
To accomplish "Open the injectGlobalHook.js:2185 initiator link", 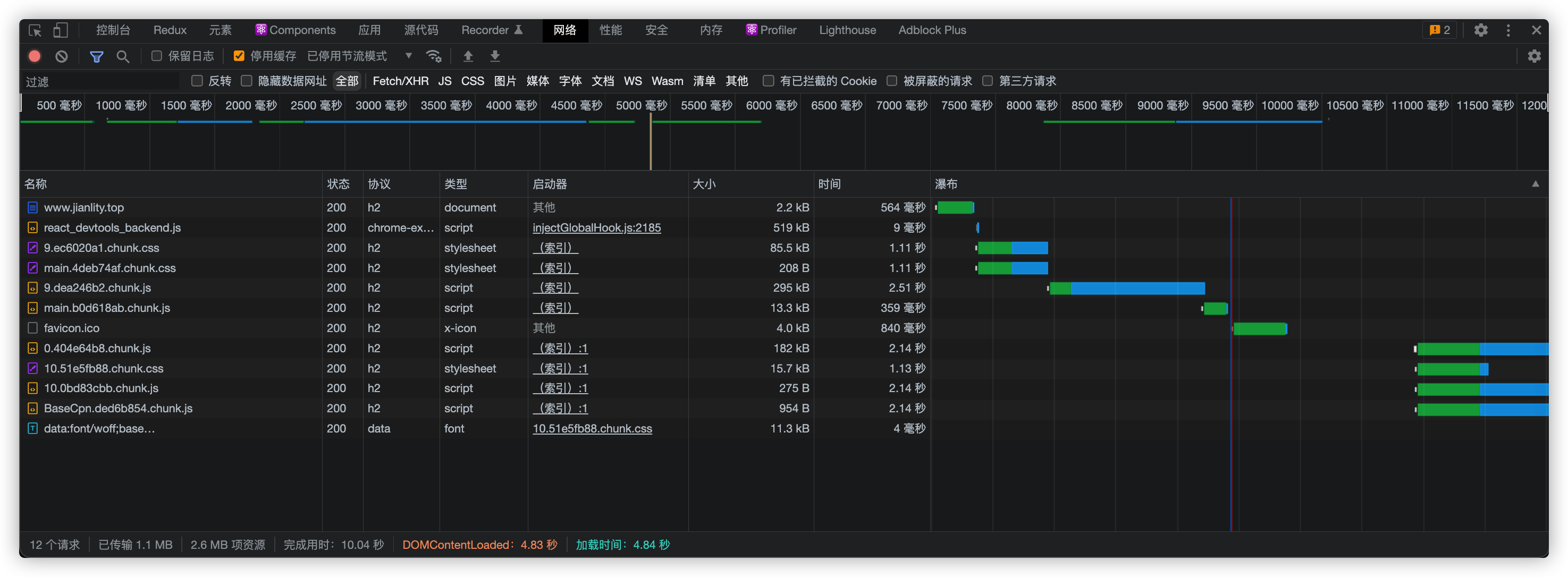I will pyautogui.click(x=596, y=227).
